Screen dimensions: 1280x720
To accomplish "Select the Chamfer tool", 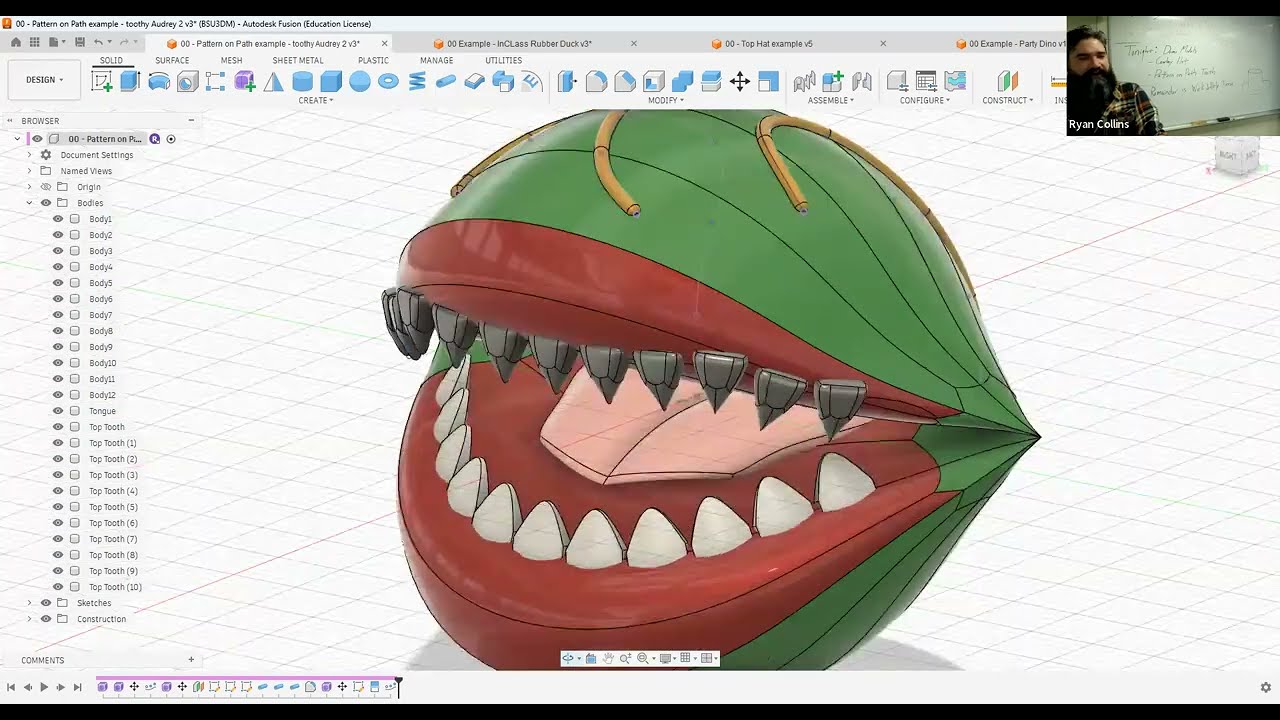I will click(625, 82).
